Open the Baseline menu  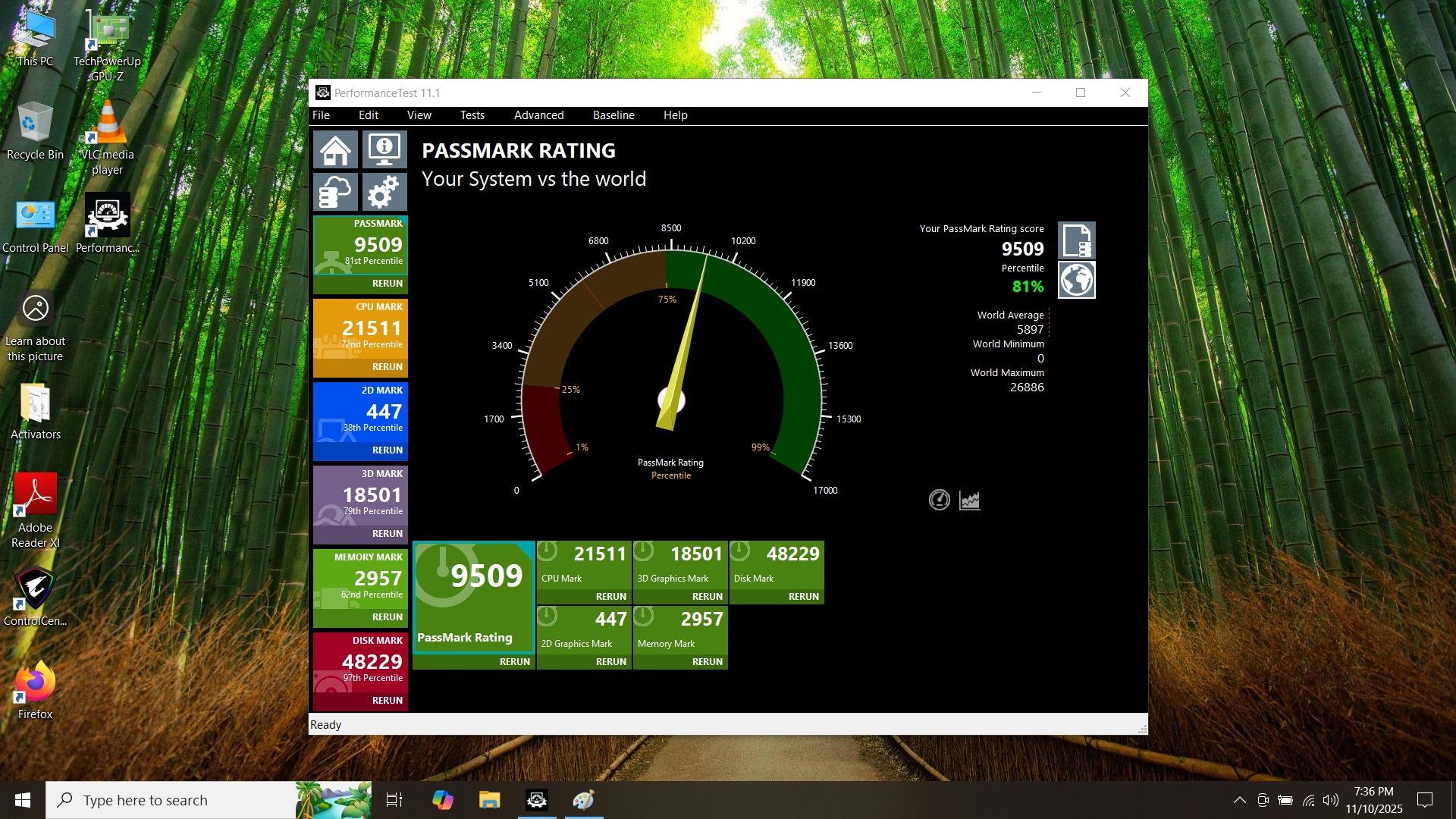click(613, 115)
